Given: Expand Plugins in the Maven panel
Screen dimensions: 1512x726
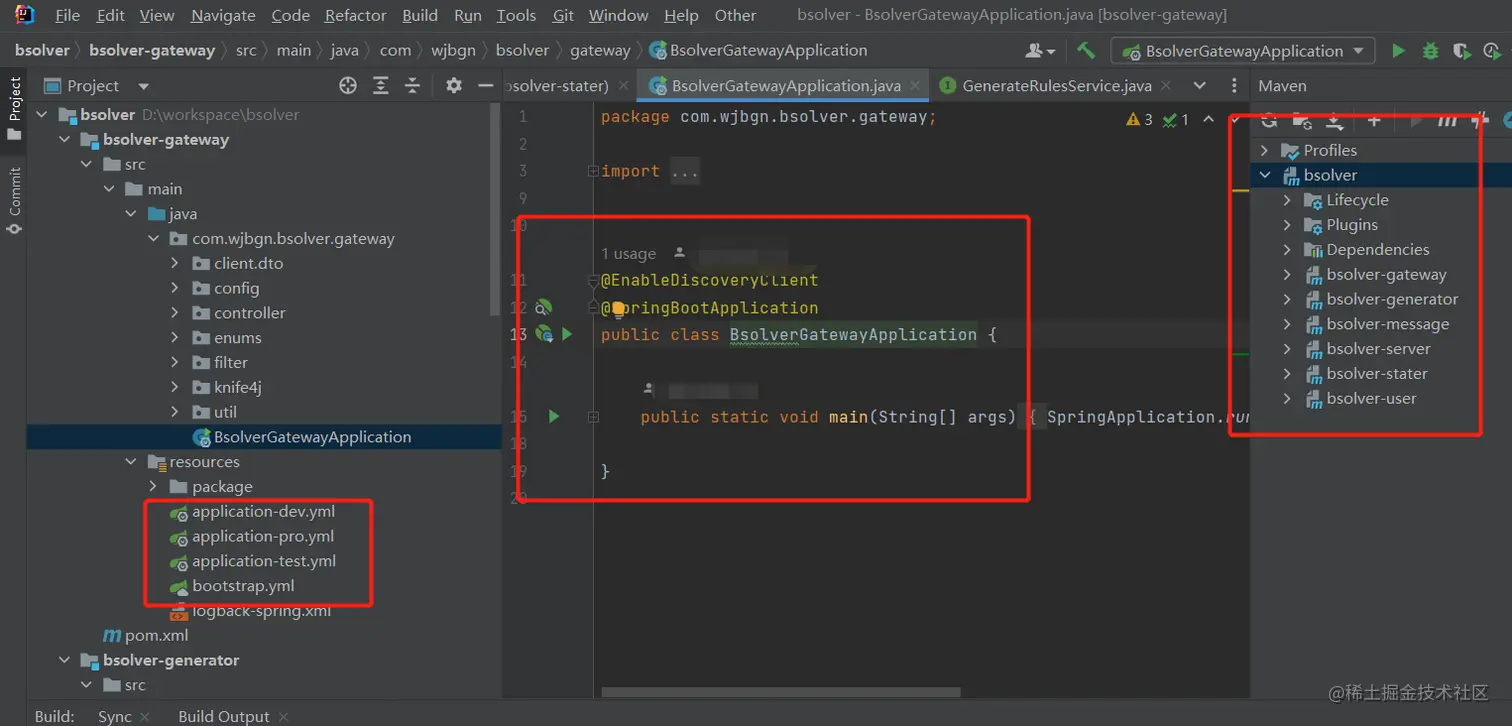Looking at the screenshot, I should coord(1288,225).
